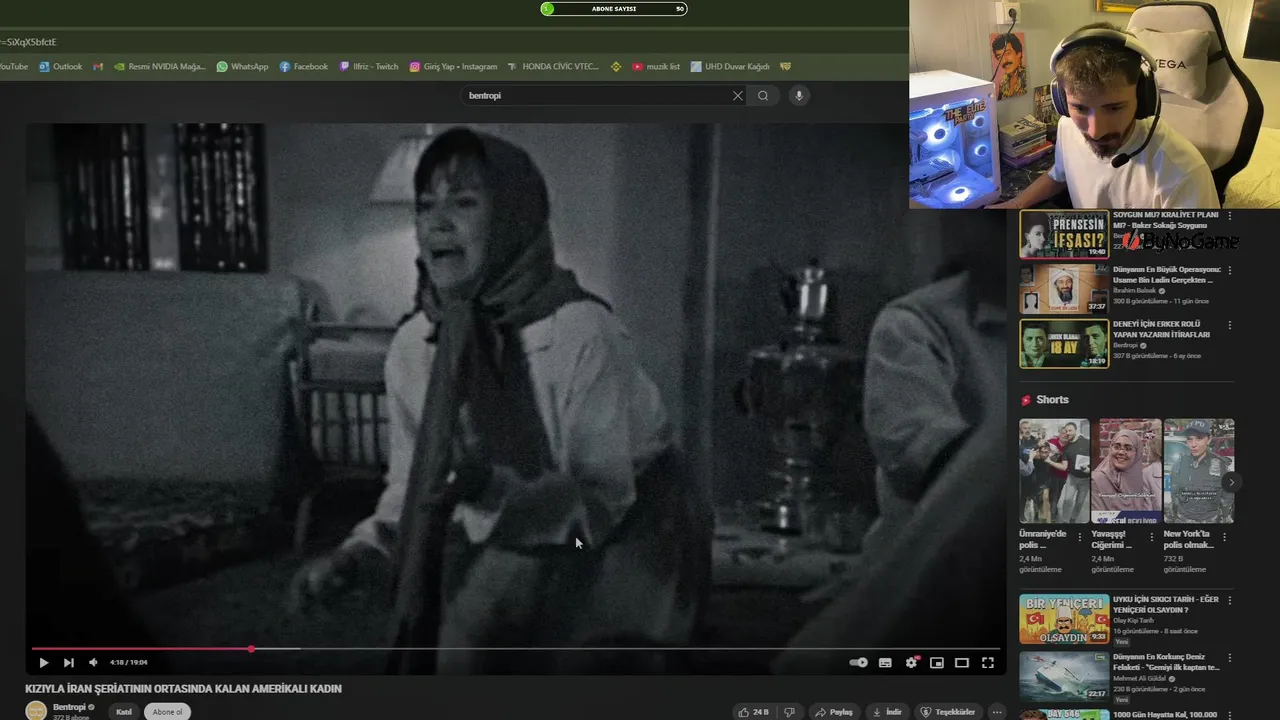The image size is (1280, 720).
Task: Subscribe with Abone ol button
Action: (167, 712)
